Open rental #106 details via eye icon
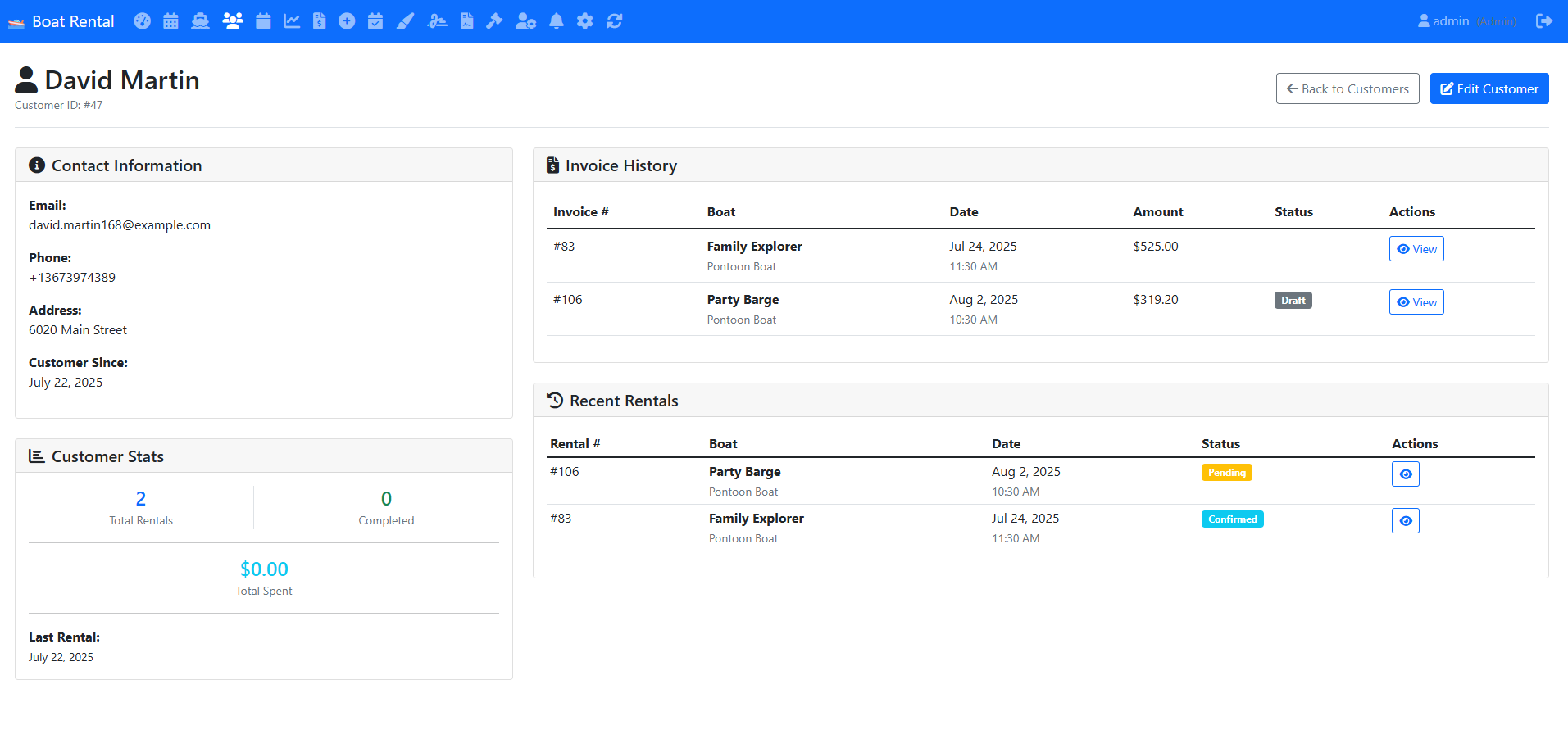This screenshot has height=739, width=1568. click(x=1406, y=474)
